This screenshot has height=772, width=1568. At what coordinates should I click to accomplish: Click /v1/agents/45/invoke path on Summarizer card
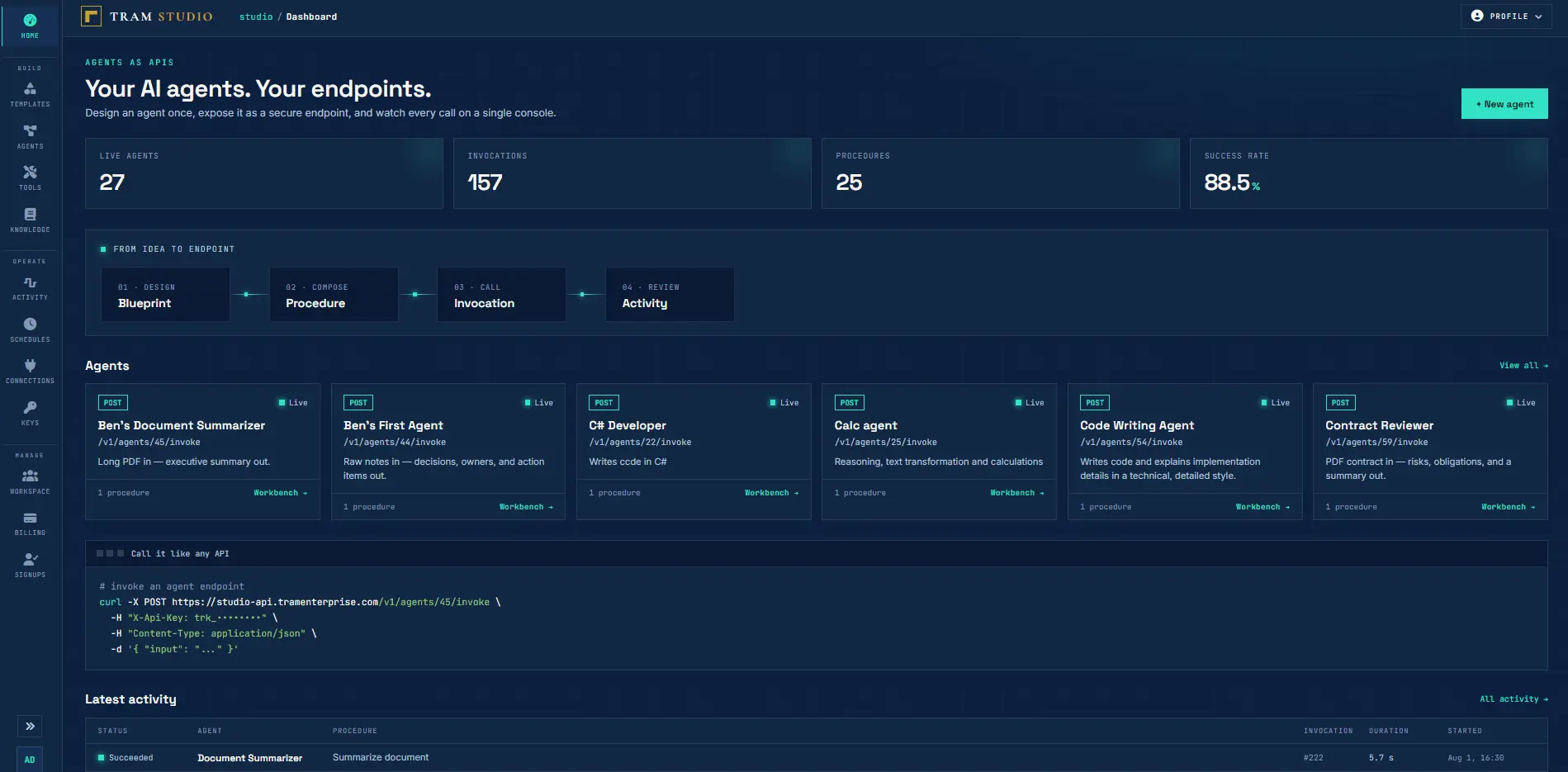coord(149,443)
